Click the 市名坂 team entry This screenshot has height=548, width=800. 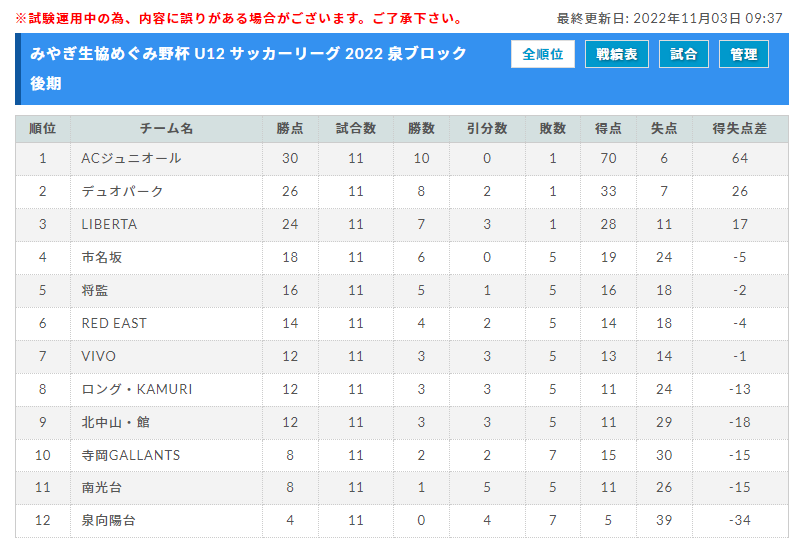point(102,257)
